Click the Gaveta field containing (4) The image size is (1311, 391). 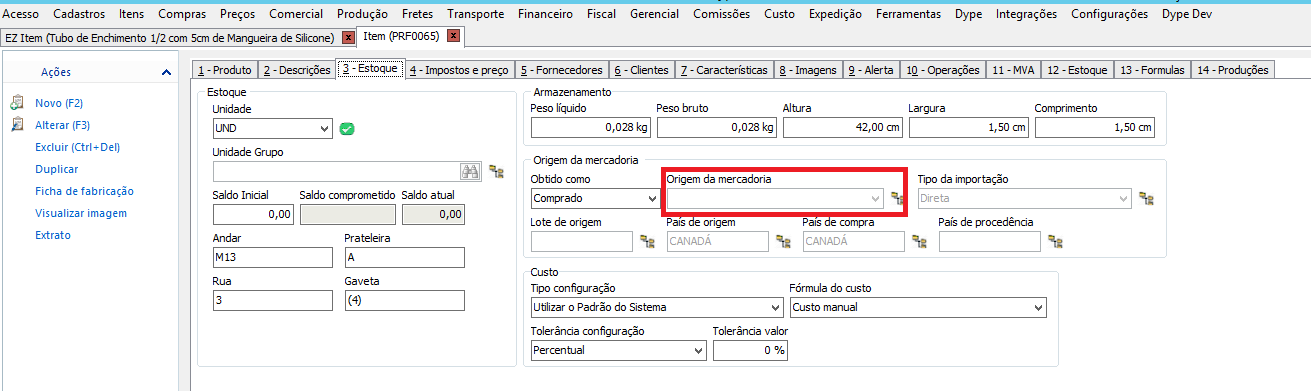pos(404,301)
